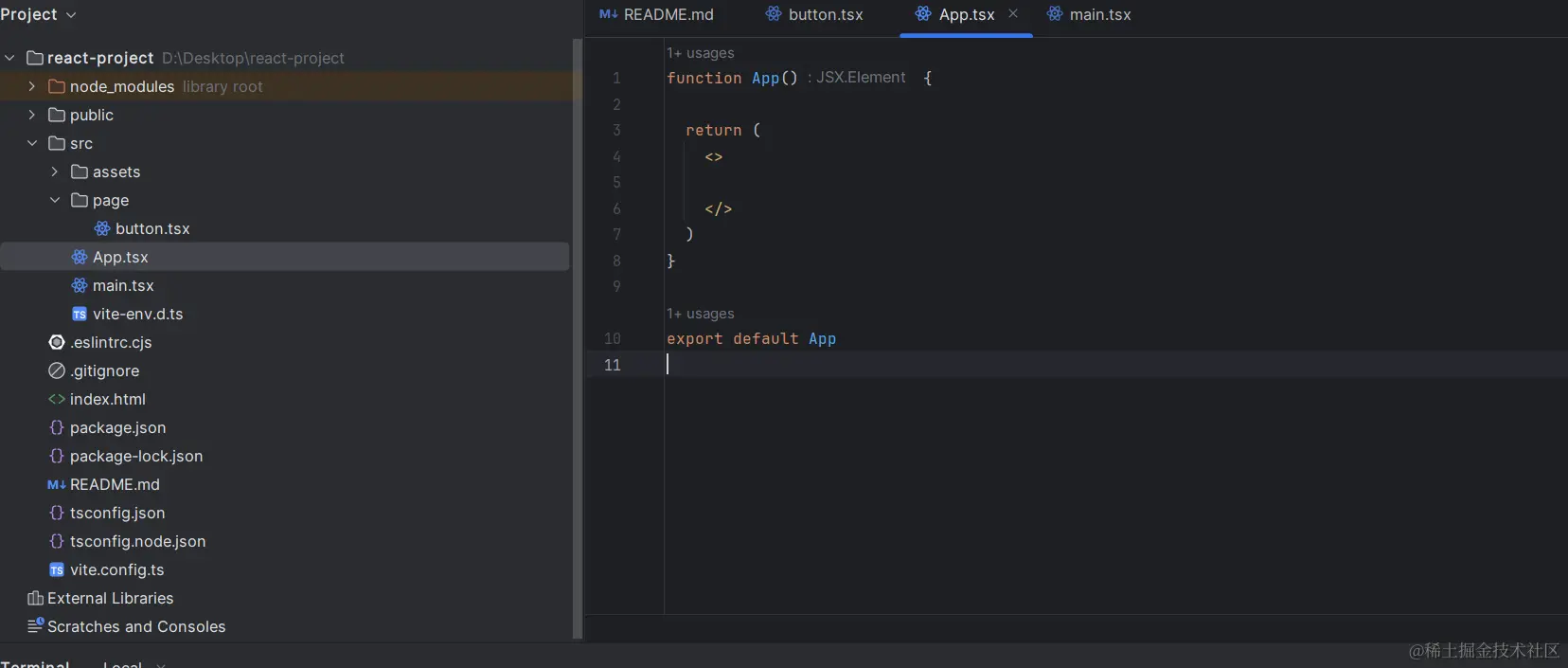Click the HTML icon beside index.html
This screenshot has width=1568, height=668.
pos(57,399)
